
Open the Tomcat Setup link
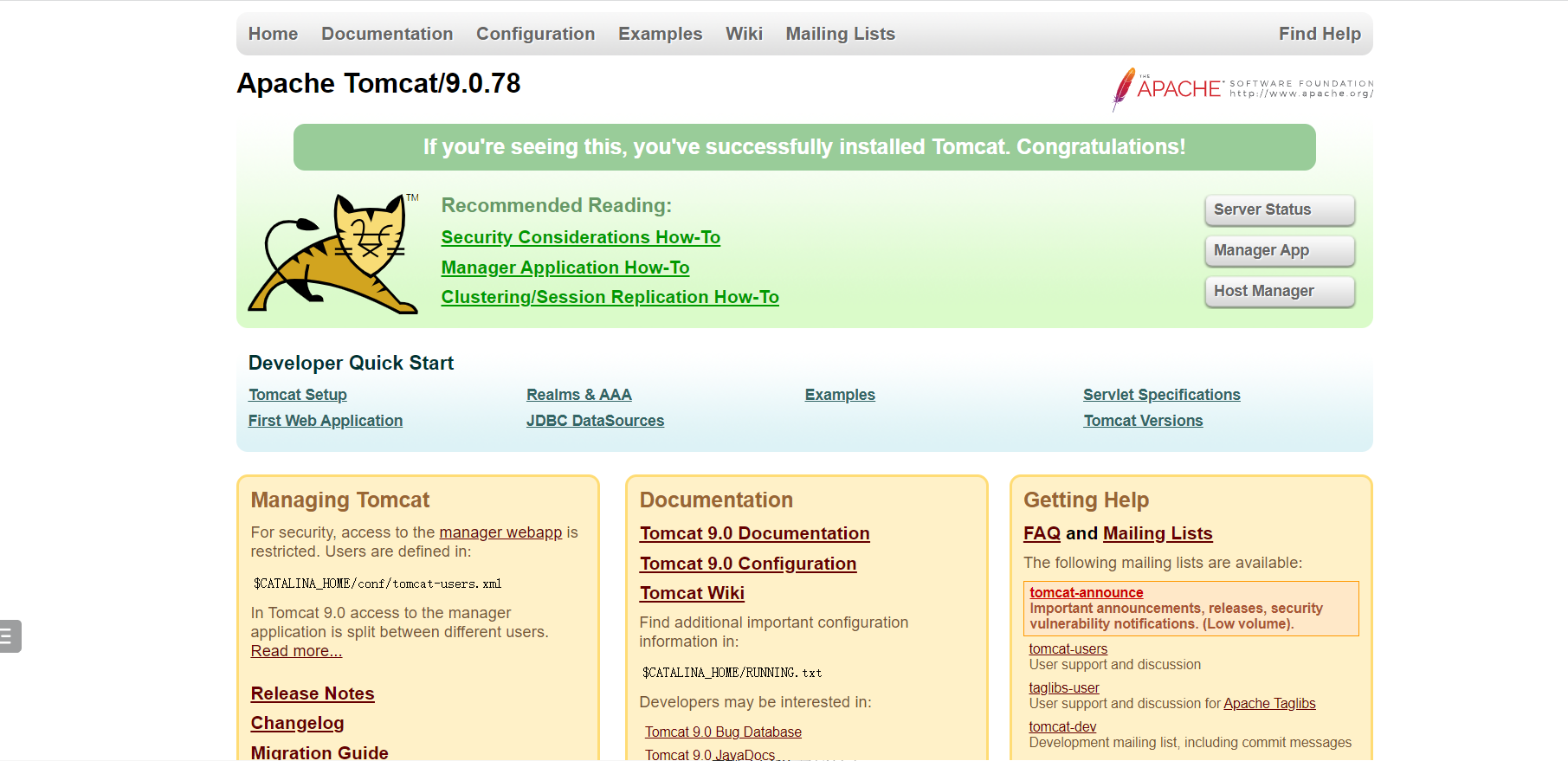(x=297, y=395)
